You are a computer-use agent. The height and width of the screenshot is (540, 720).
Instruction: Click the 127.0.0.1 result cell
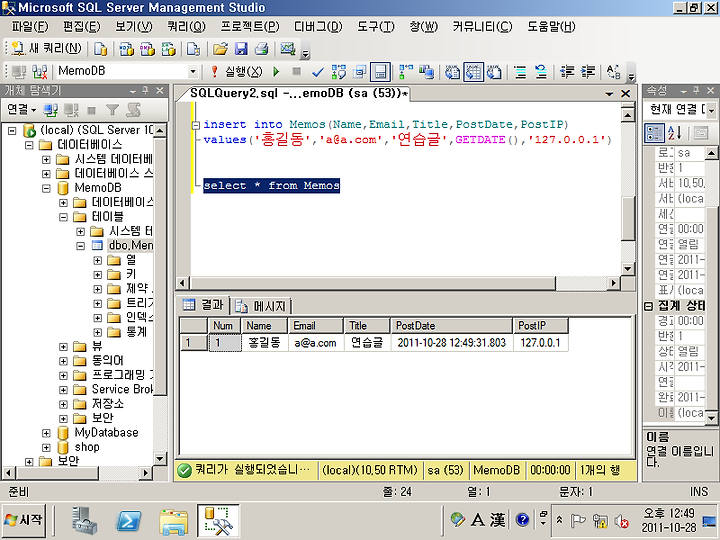click(540, 343)
